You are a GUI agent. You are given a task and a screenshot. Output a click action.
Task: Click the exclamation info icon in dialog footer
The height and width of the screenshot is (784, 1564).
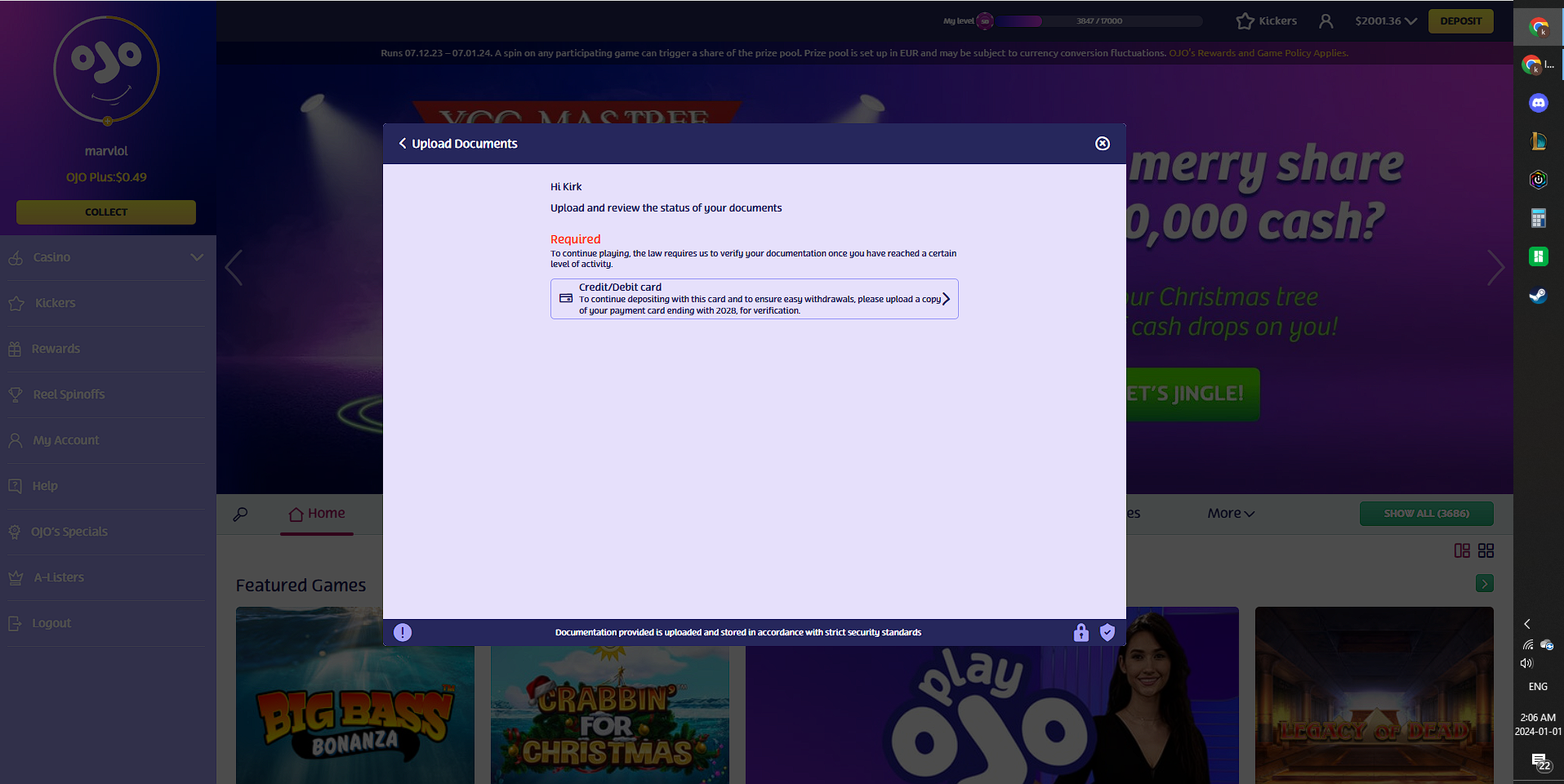[403, 632]
